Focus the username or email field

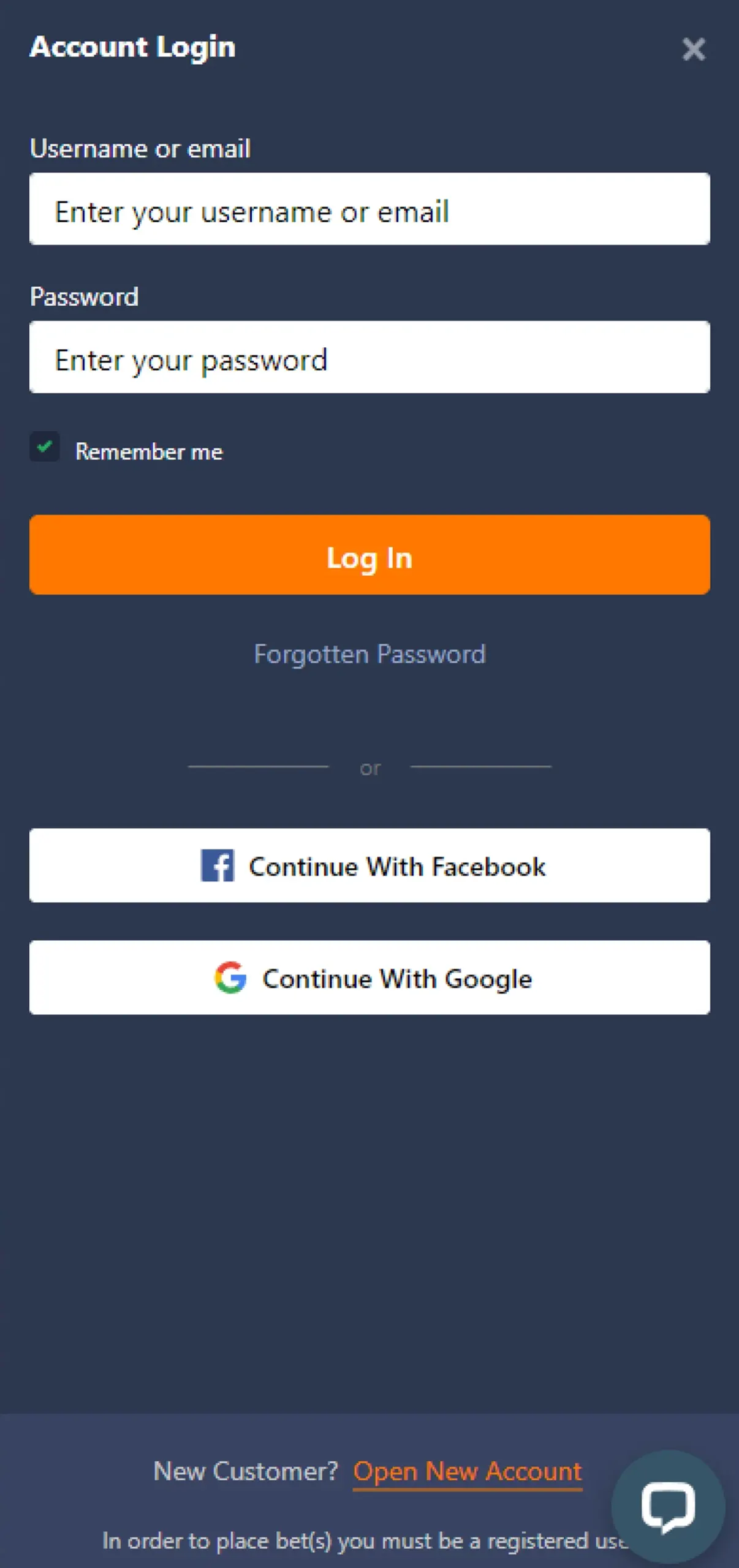pyautogui.click(x=369, y=209)
